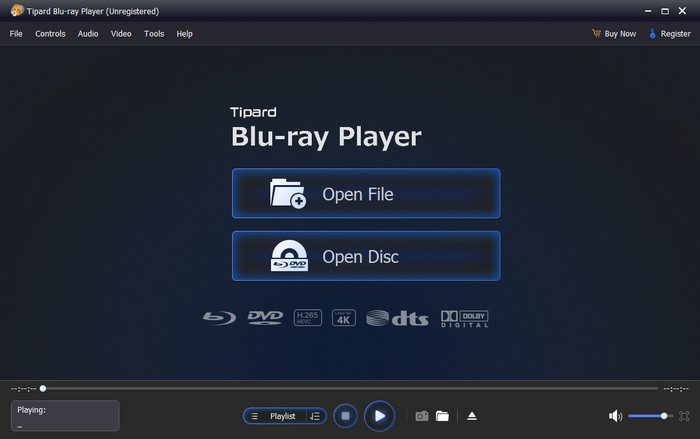This screenshot has width=700, height=439.
Task: Click the Eject disc icon
Action: pos(472,416)
